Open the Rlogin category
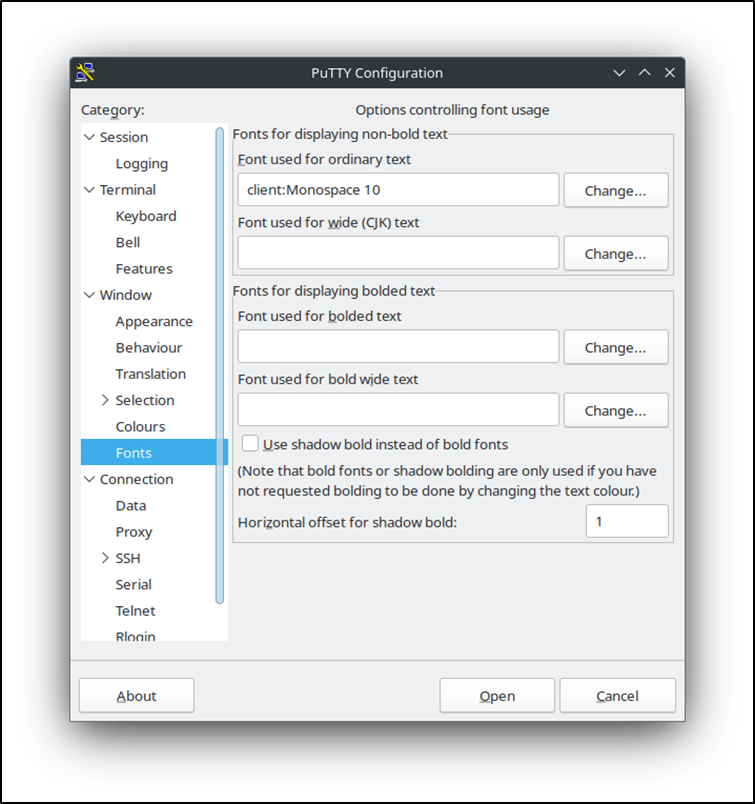Screen dimensions: 755x804 (x=135, y=636)
